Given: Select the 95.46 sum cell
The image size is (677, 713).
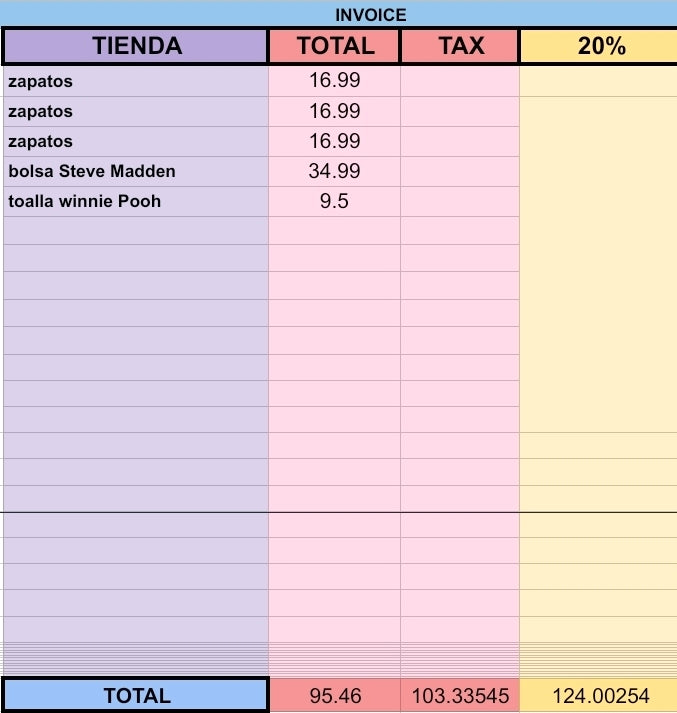Looking at the screenshot, I should point(335,695).
